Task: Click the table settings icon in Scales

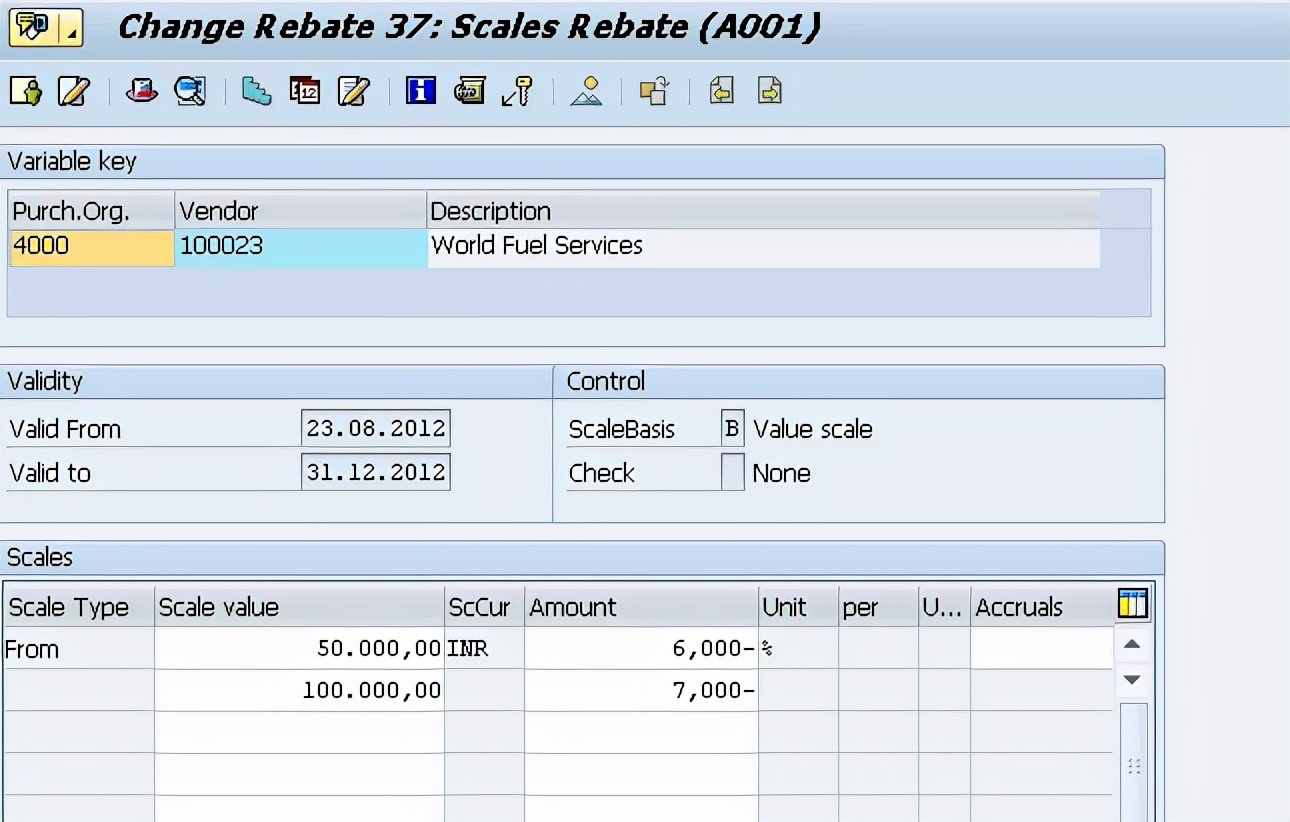Action: (x=1132, y=604)
